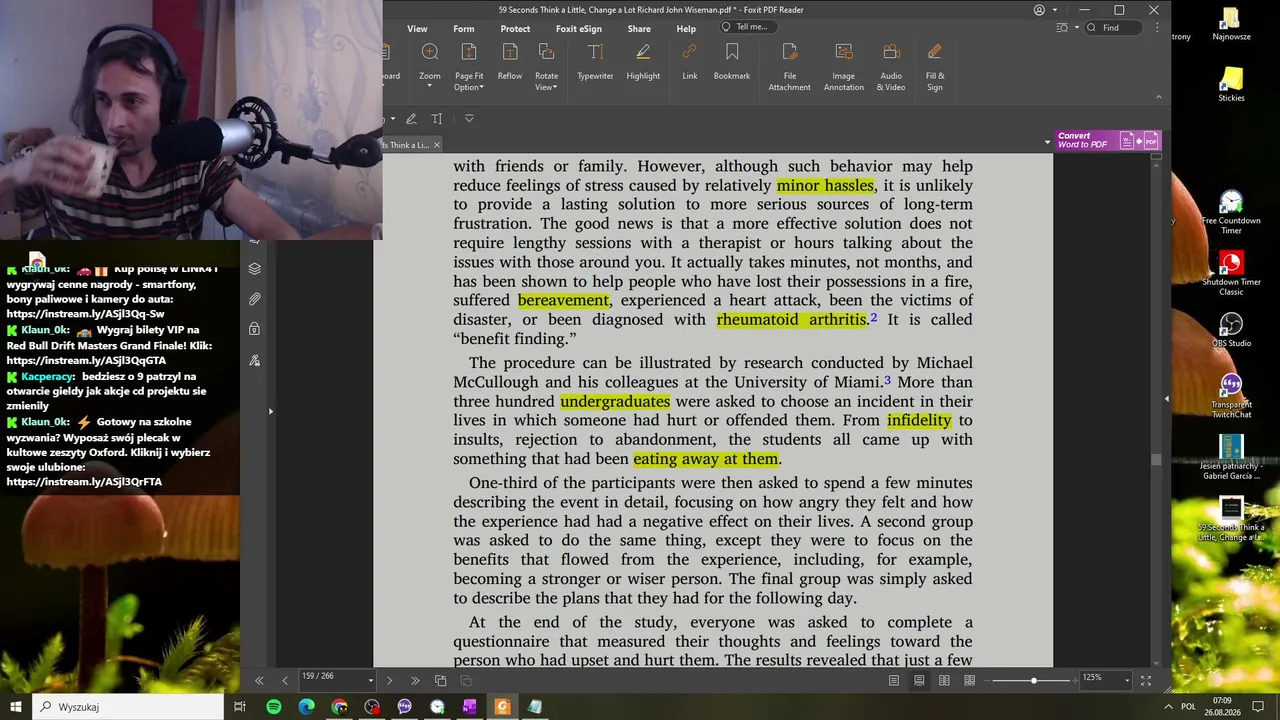Click the Convert Word to PDF banner
This screenshot has width=1280, height=720.
1108,140
